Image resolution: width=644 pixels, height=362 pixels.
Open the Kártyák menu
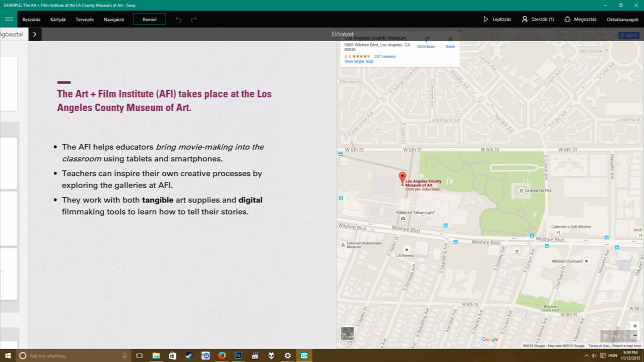pyautogui.click(x=58, y=19)
